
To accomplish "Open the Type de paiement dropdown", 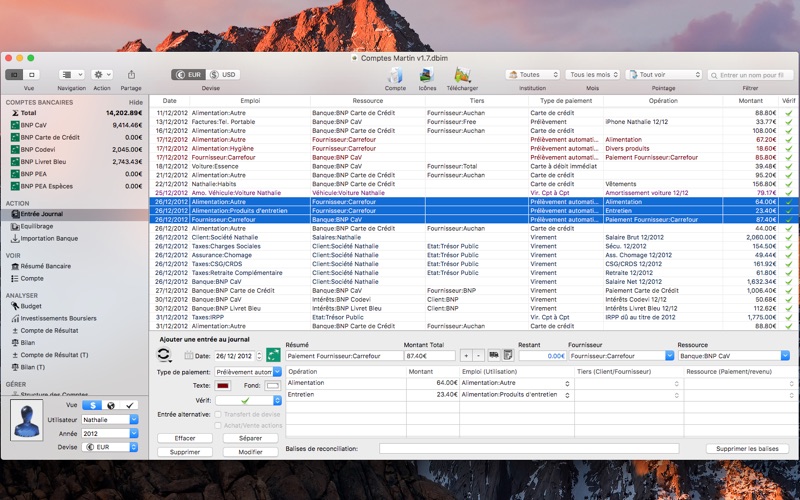I will click(x=248, y=372).
